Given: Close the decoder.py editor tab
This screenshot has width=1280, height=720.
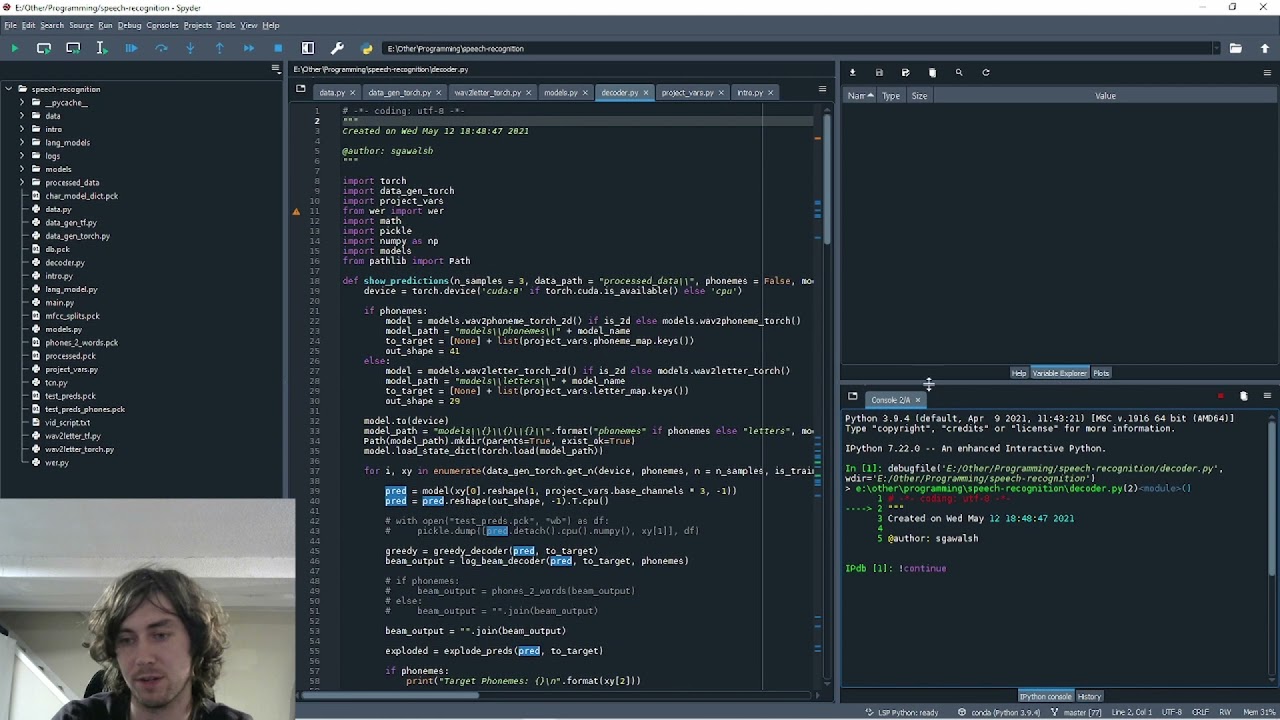Looking at the screenshot, I should tap(646, 93).
